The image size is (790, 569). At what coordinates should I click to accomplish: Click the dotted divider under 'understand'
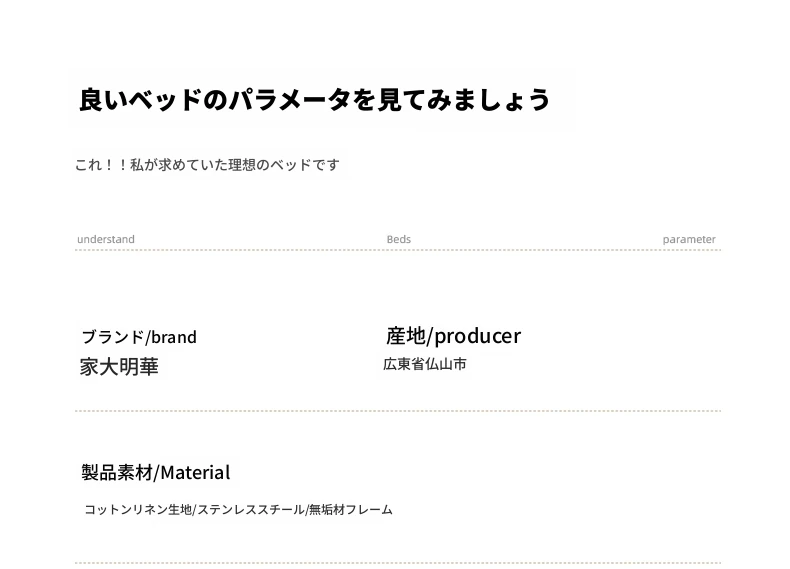point(398,249)
